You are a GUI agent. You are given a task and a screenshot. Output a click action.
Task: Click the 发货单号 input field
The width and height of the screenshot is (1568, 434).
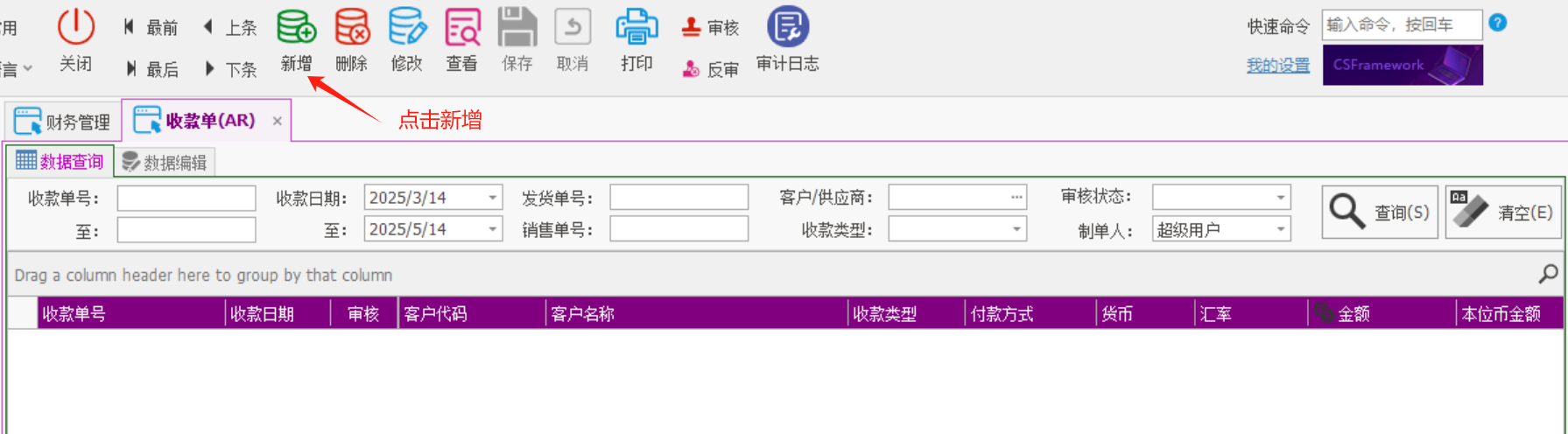pos(679,197)
